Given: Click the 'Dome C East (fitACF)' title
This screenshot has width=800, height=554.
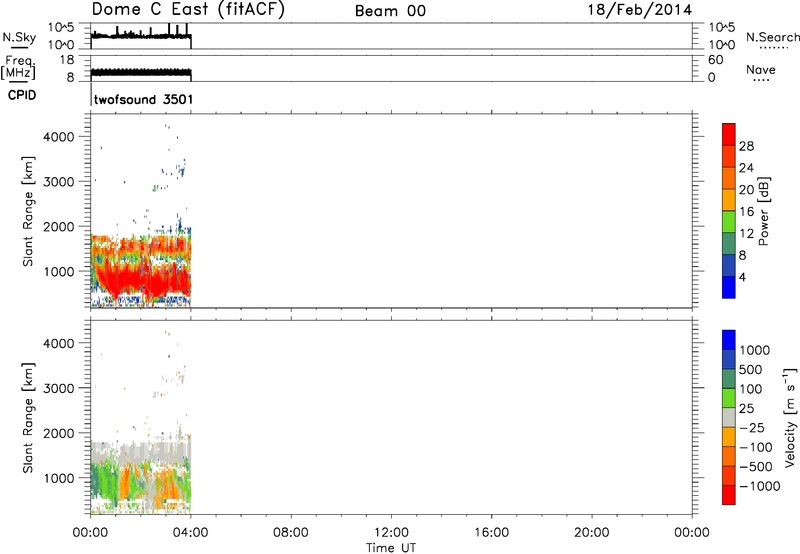Looking at the screenshot, I should pyautogui.click(x=188, y=9).
